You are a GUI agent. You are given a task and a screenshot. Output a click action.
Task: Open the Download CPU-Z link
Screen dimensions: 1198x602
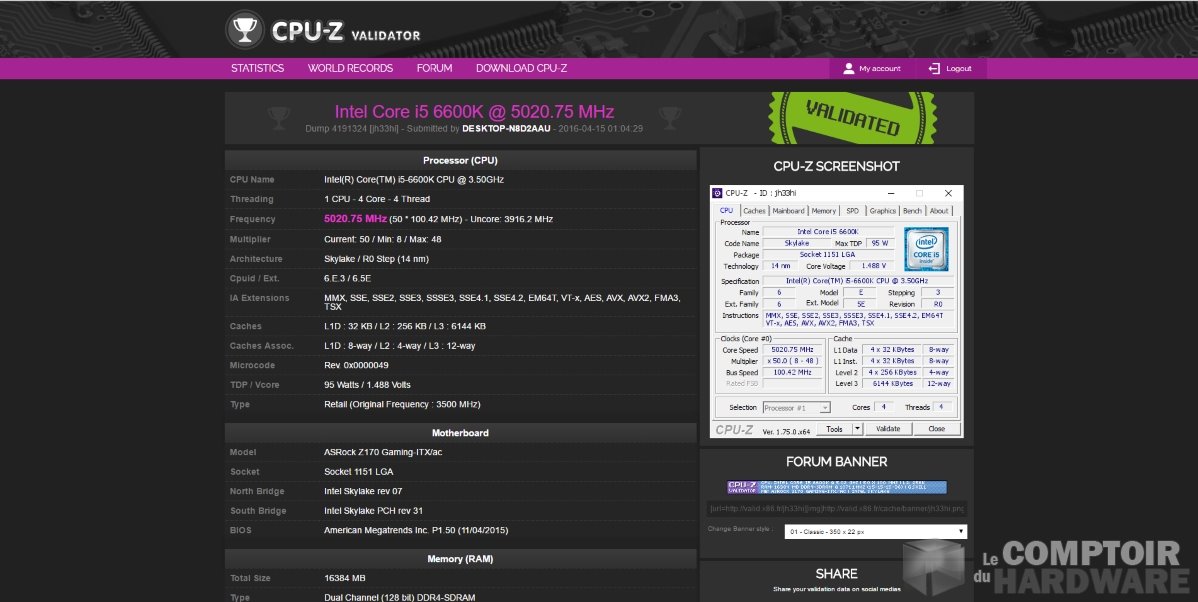[521, 68]
